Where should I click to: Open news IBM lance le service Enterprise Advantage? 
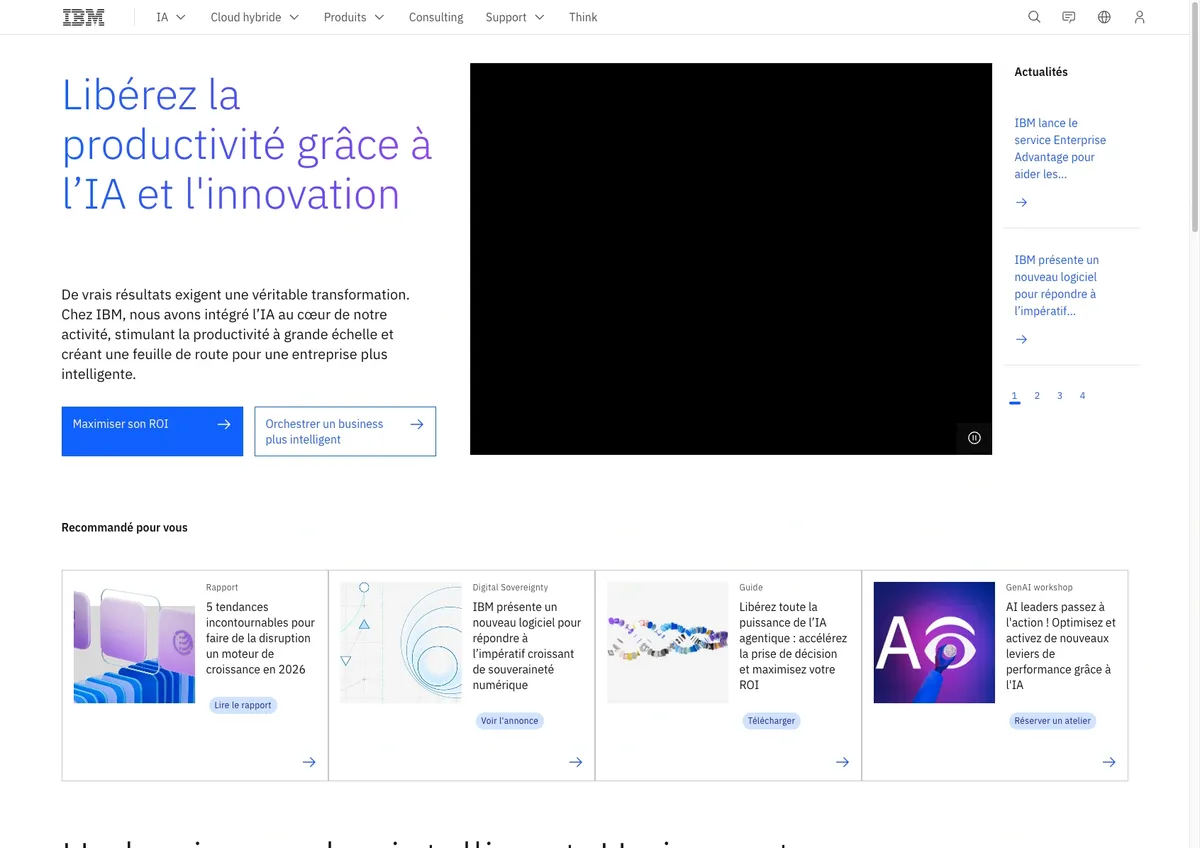click(x=1060, y=148)
